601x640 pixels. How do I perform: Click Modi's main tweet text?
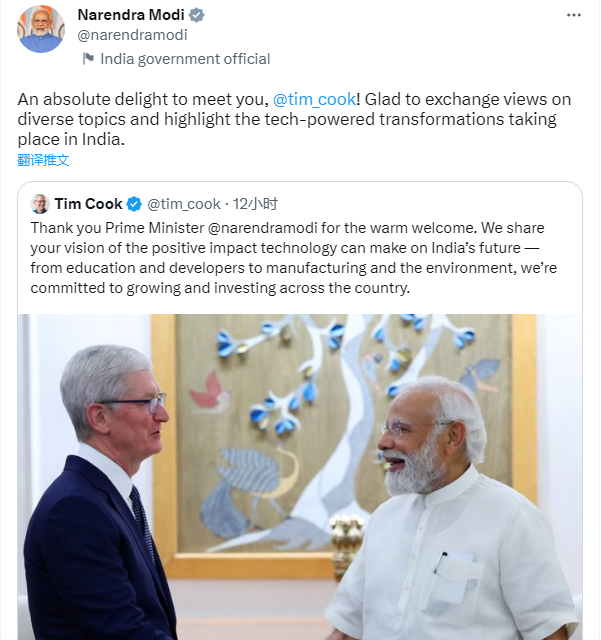[x=294, y=119]
